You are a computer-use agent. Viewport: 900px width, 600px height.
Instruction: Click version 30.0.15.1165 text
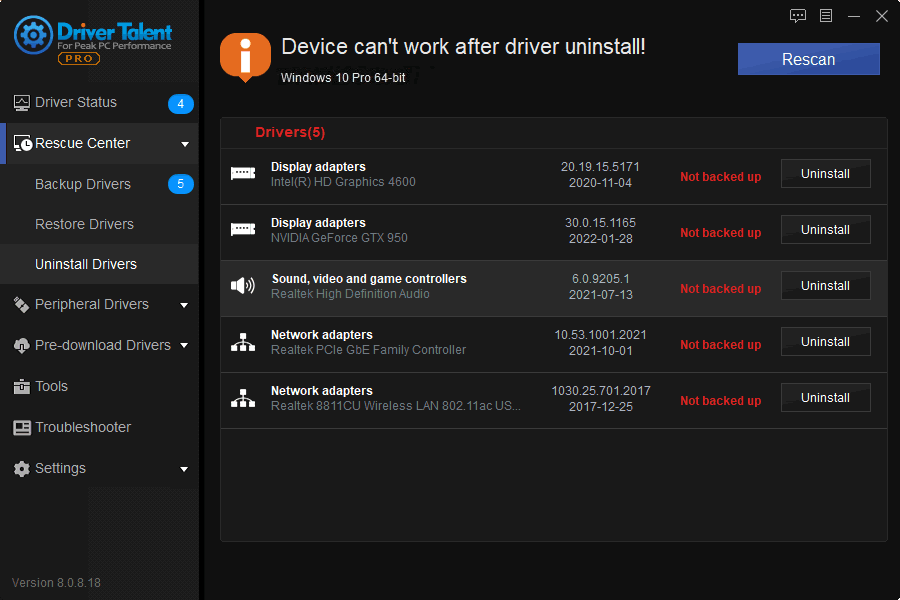[x=600, y=222]
